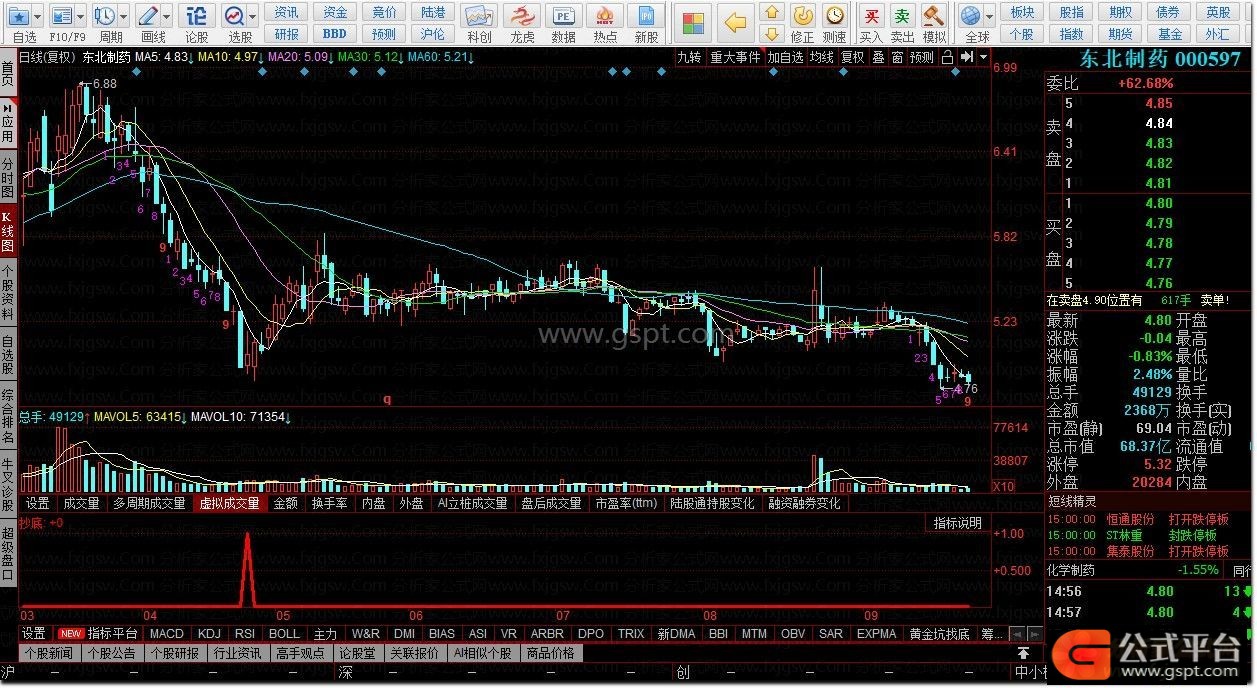This screenshot has width=1257, height=688.
Task: Expand the 全球 globe dropdown arrow
Action: 989,17
